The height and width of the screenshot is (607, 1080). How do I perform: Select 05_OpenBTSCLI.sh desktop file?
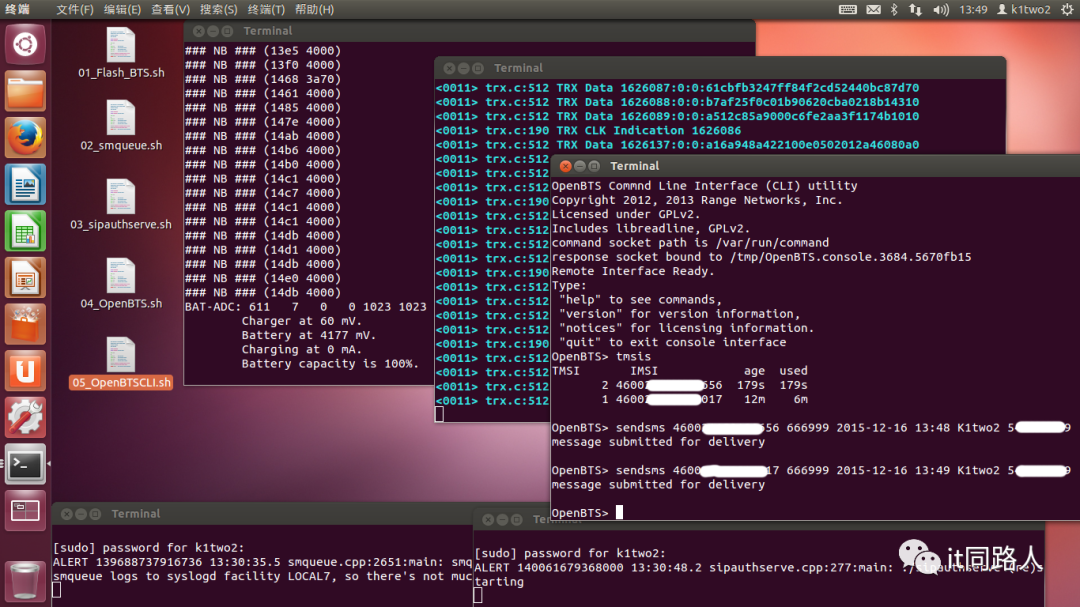[121, 364]
